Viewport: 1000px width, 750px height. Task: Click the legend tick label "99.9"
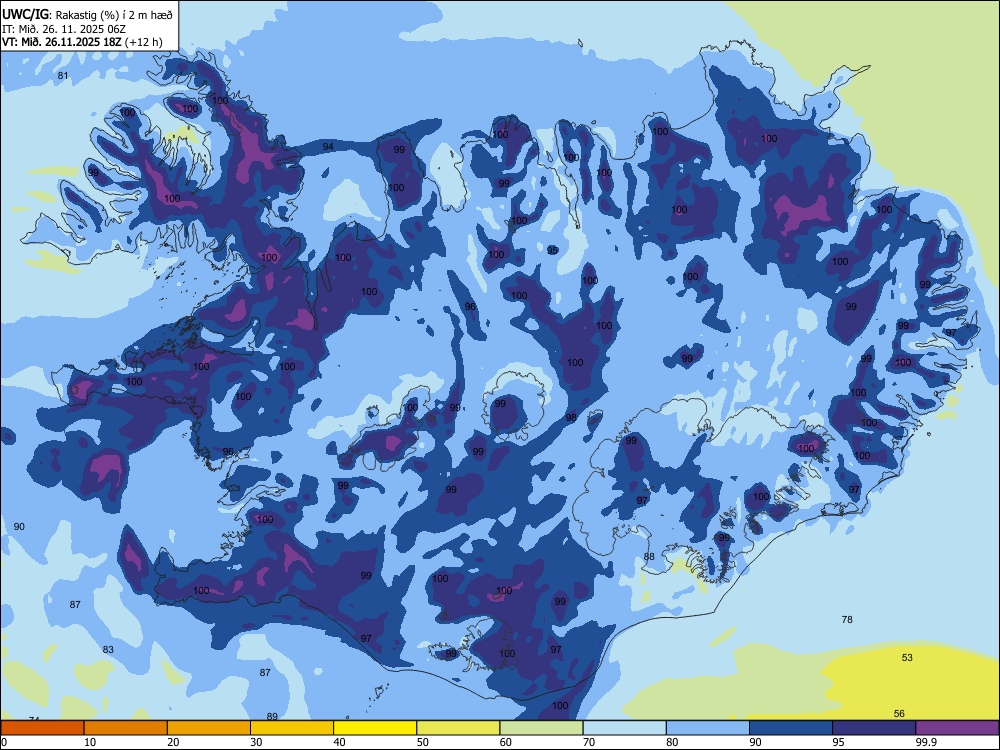[x=926, y=742]
